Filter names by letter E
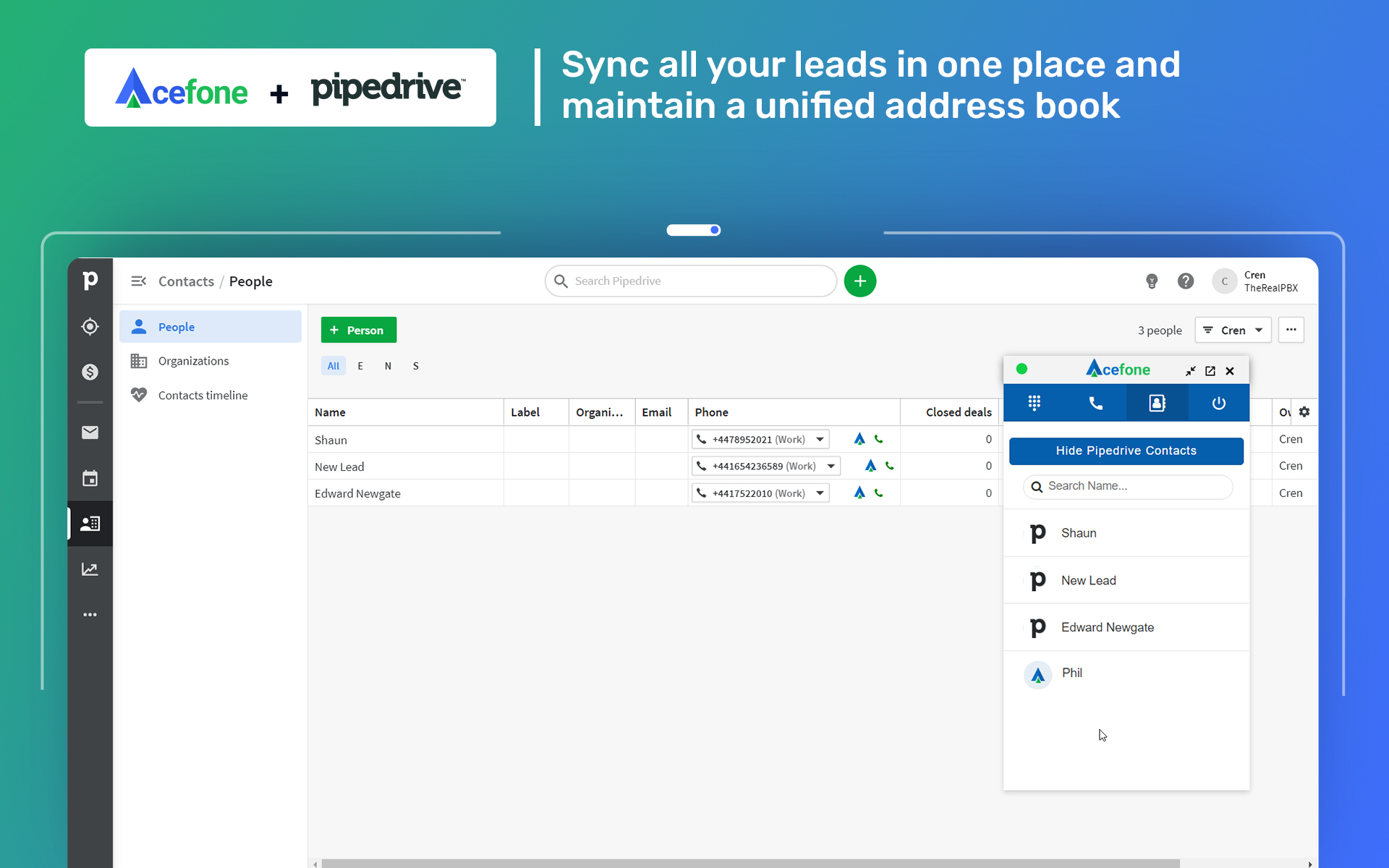 click(360, 366)
